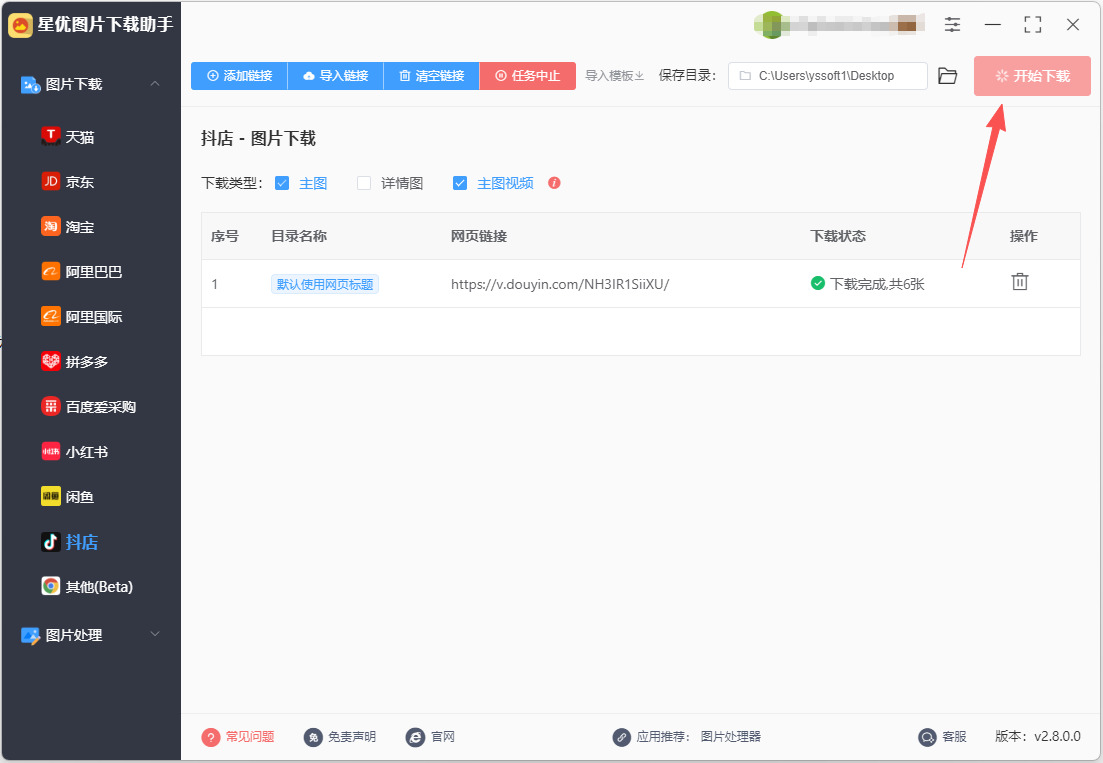
Task: Click the 开始下载 button
Action: pyautogui.click(x=1032, y=75)
